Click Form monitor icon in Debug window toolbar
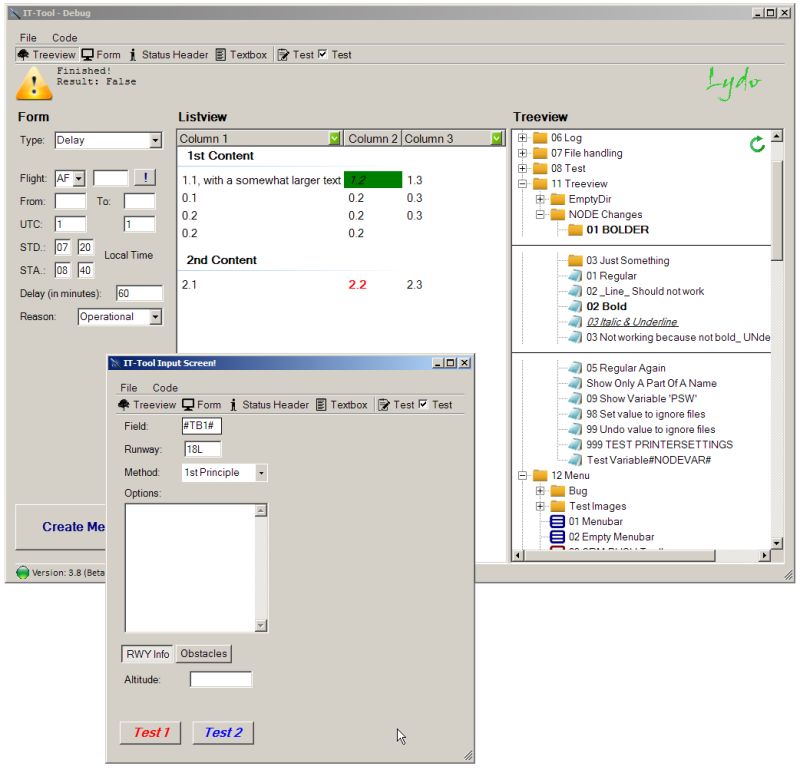Image resolution: width=800 pixels, height=773 pixels. (88, 55)
